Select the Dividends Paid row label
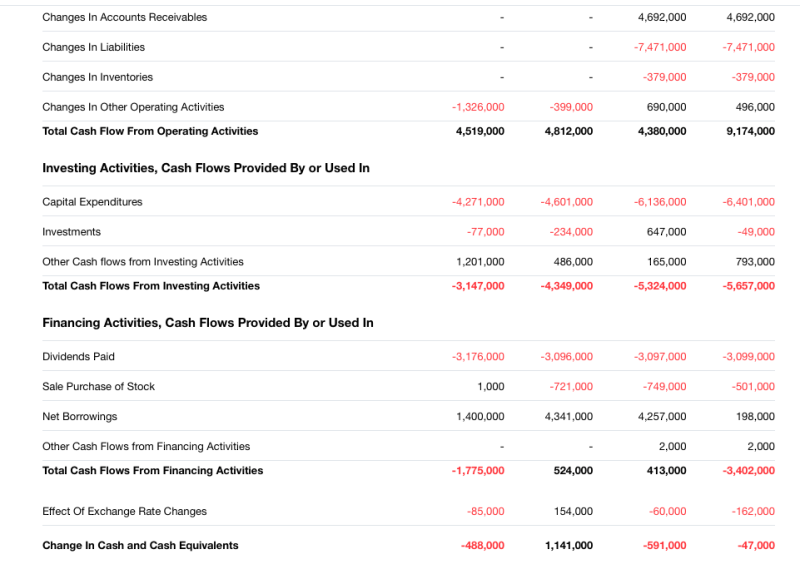The height and width of the screenshot is (579, 800). click(78, 357)
